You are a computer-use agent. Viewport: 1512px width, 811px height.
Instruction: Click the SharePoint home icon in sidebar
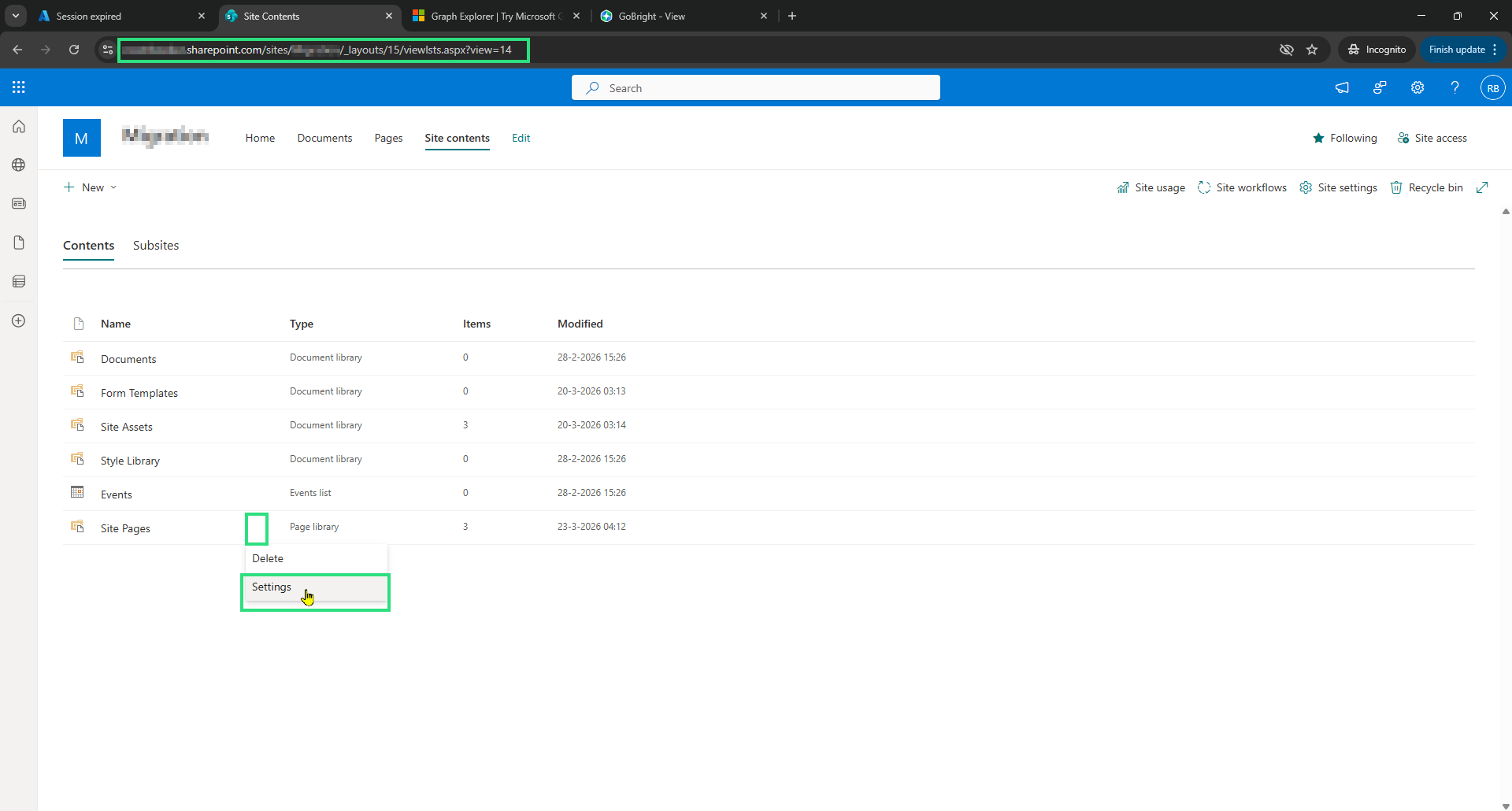(x=19, y=127)
